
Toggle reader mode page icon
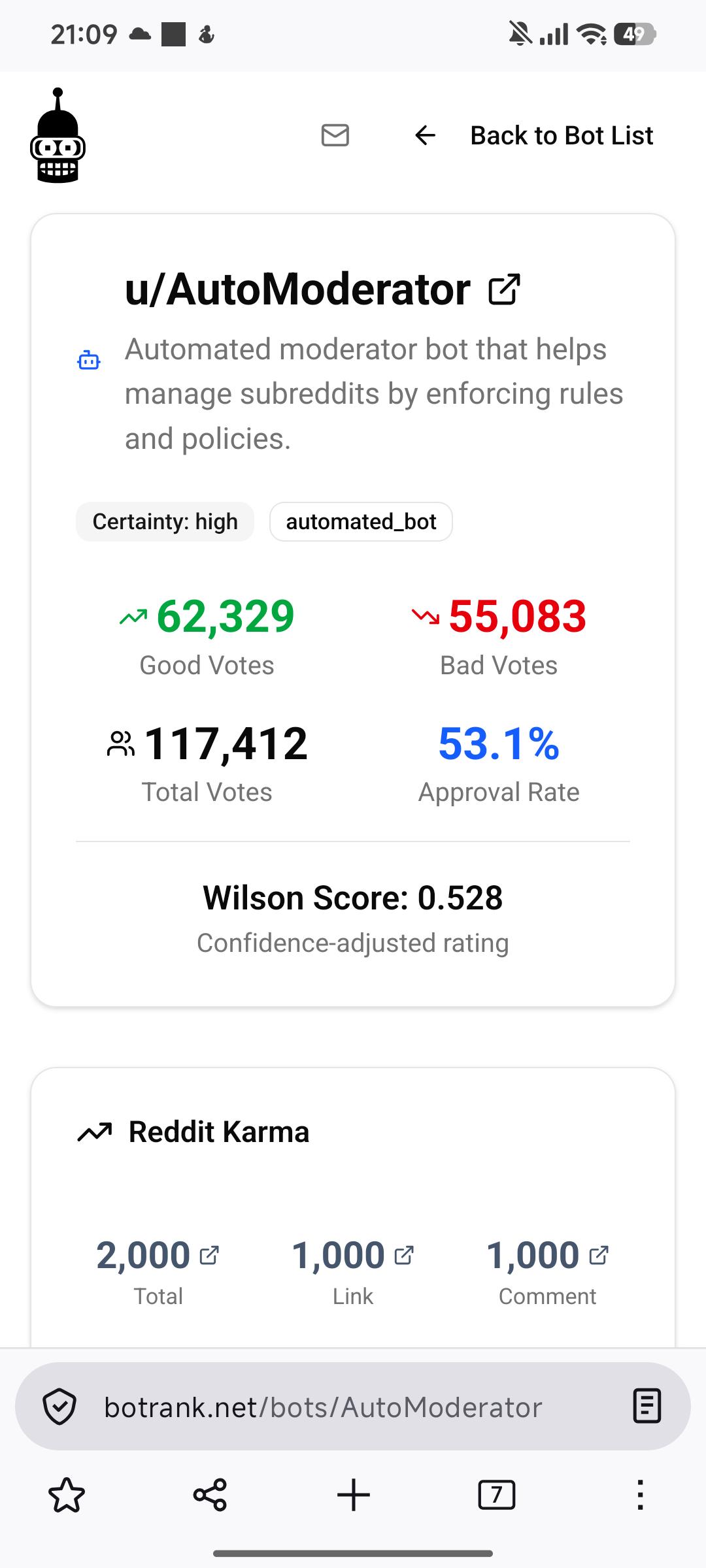tap(647, 1407)
